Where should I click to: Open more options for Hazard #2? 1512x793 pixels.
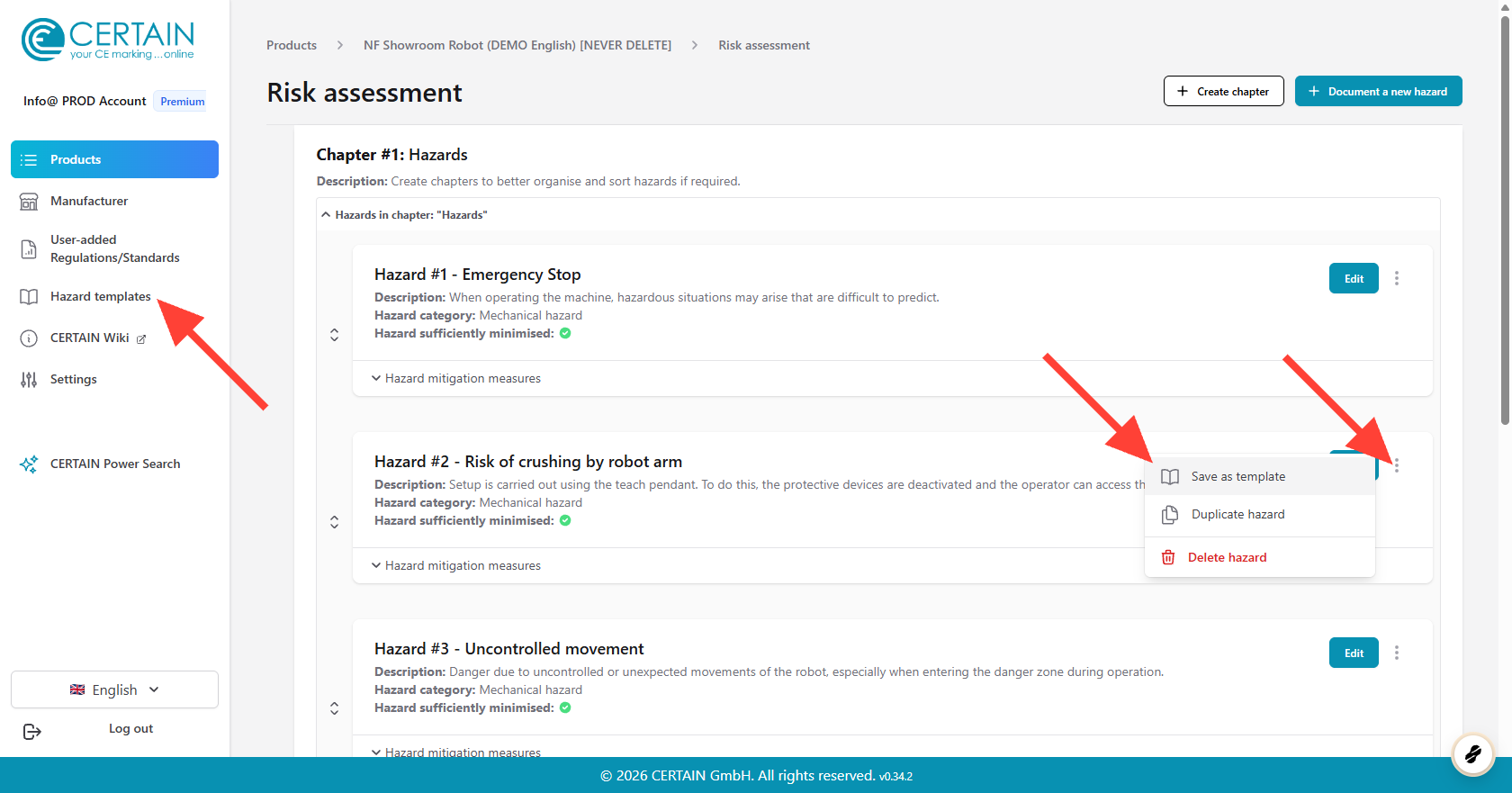click(1397, 465)
